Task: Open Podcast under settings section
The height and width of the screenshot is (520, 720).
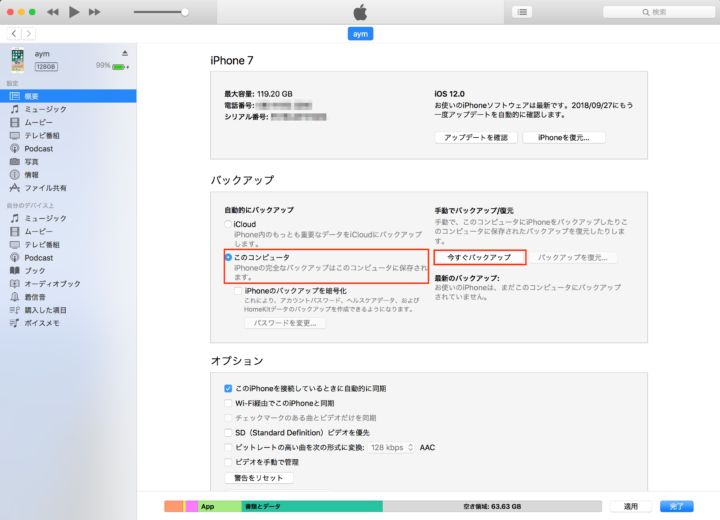Action: 68,148
